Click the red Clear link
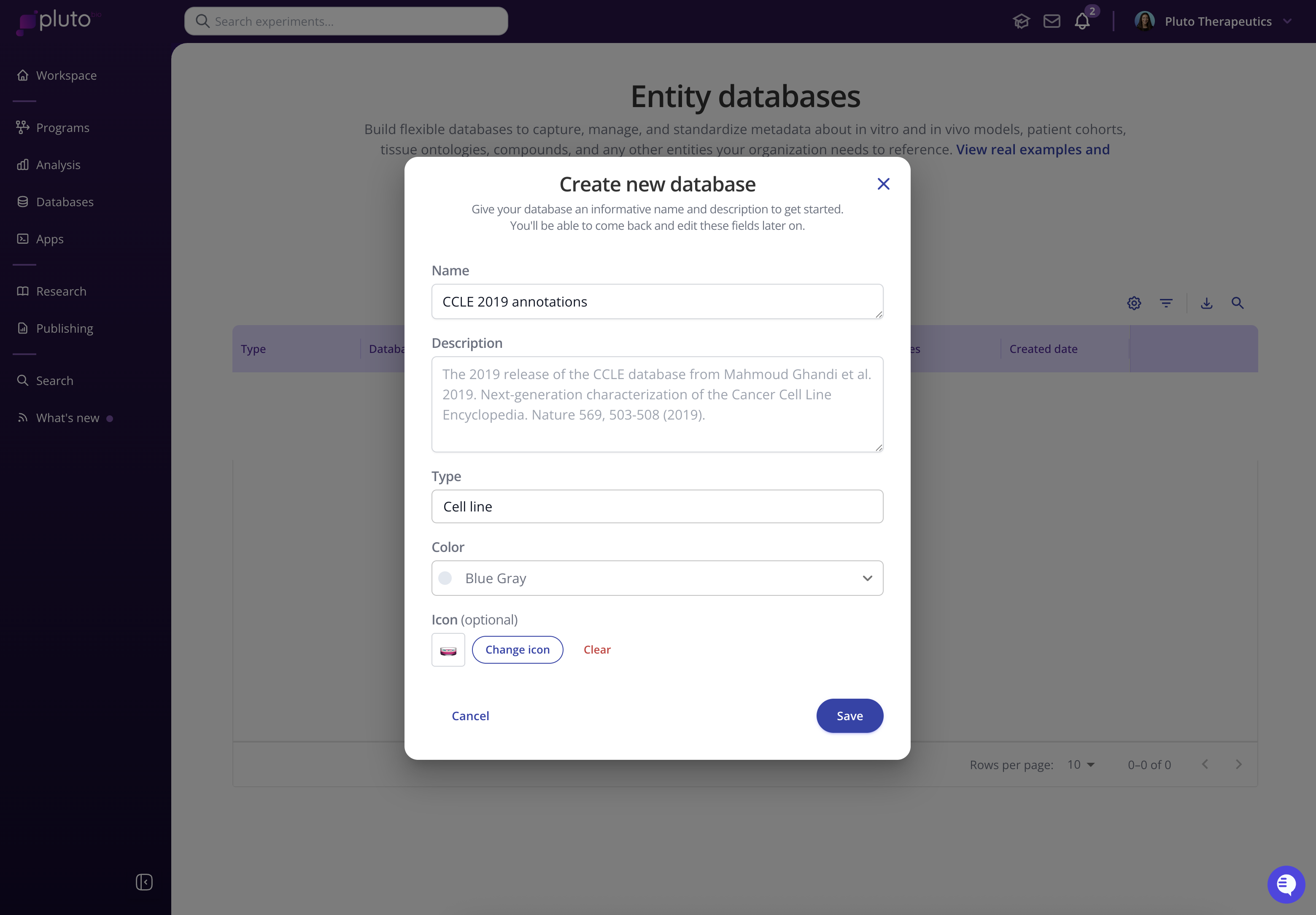 click(x=597, y=650)
